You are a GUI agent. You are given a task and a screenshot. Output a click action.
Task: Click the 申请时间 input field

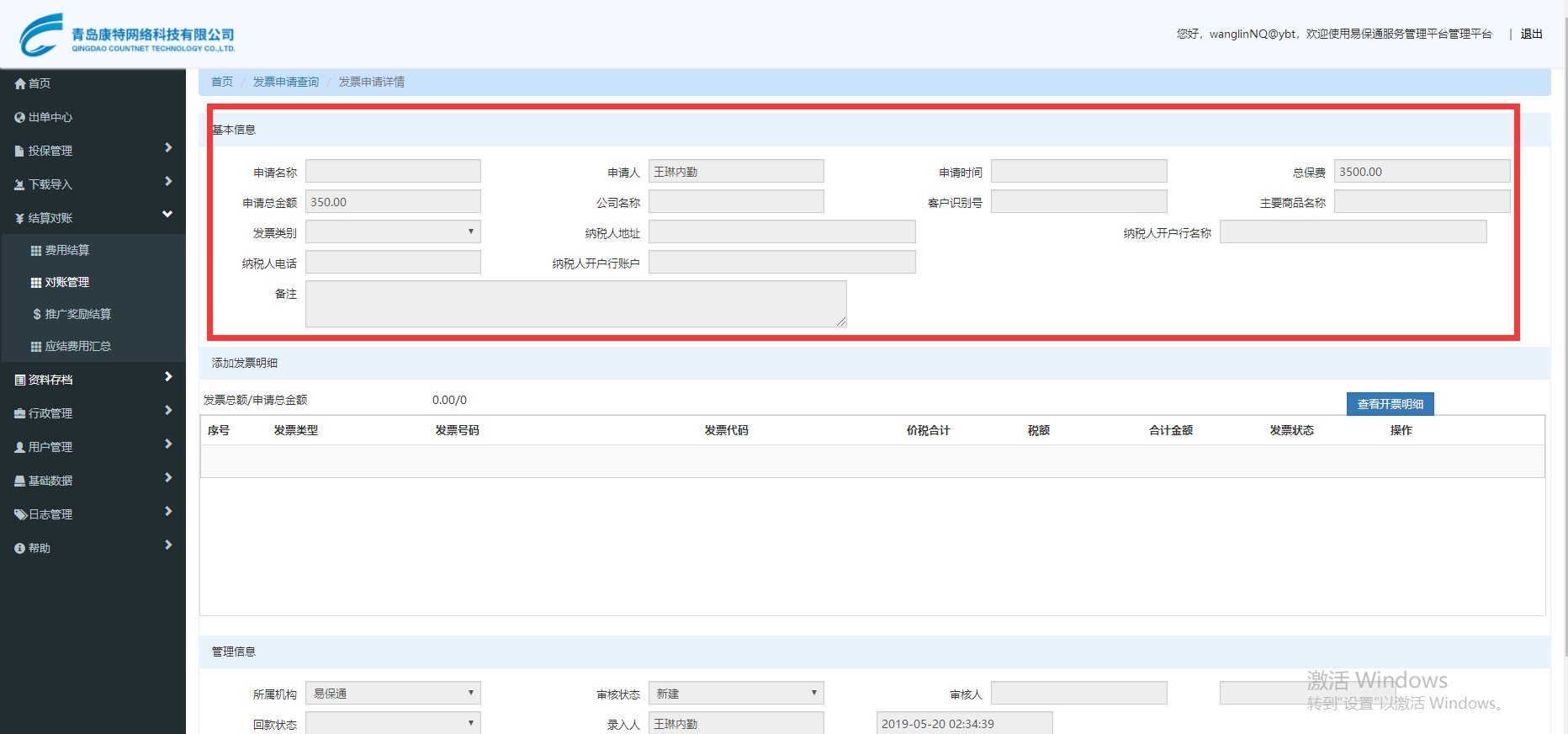[x=1079, y=171]
